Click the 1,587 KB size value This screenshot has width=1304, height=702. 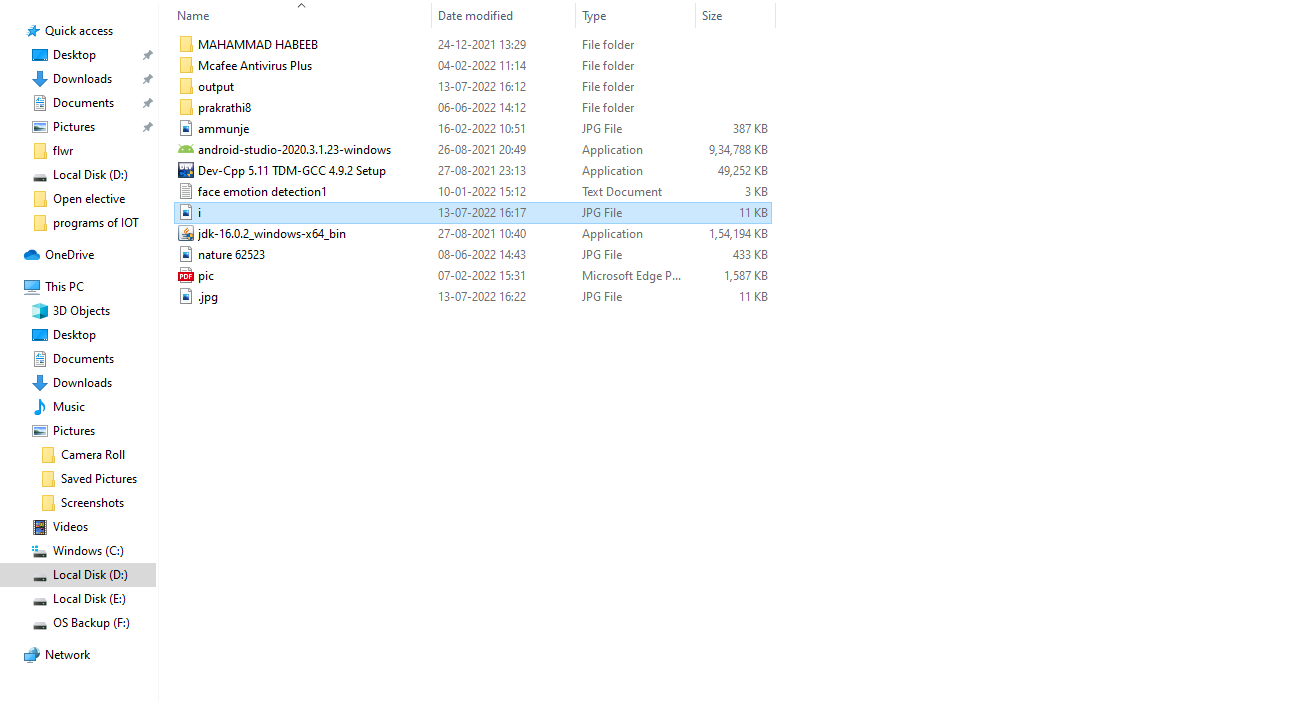[x=746, y=275]
